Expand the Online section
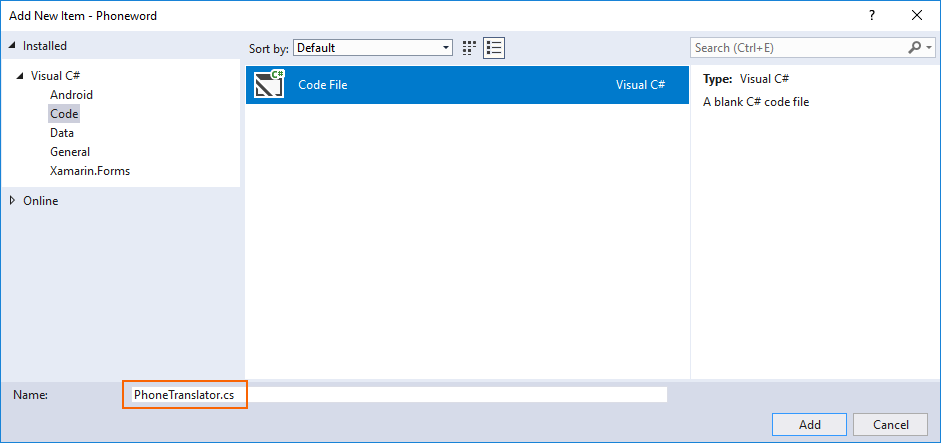941x443 pixels. tap(12, 201)
